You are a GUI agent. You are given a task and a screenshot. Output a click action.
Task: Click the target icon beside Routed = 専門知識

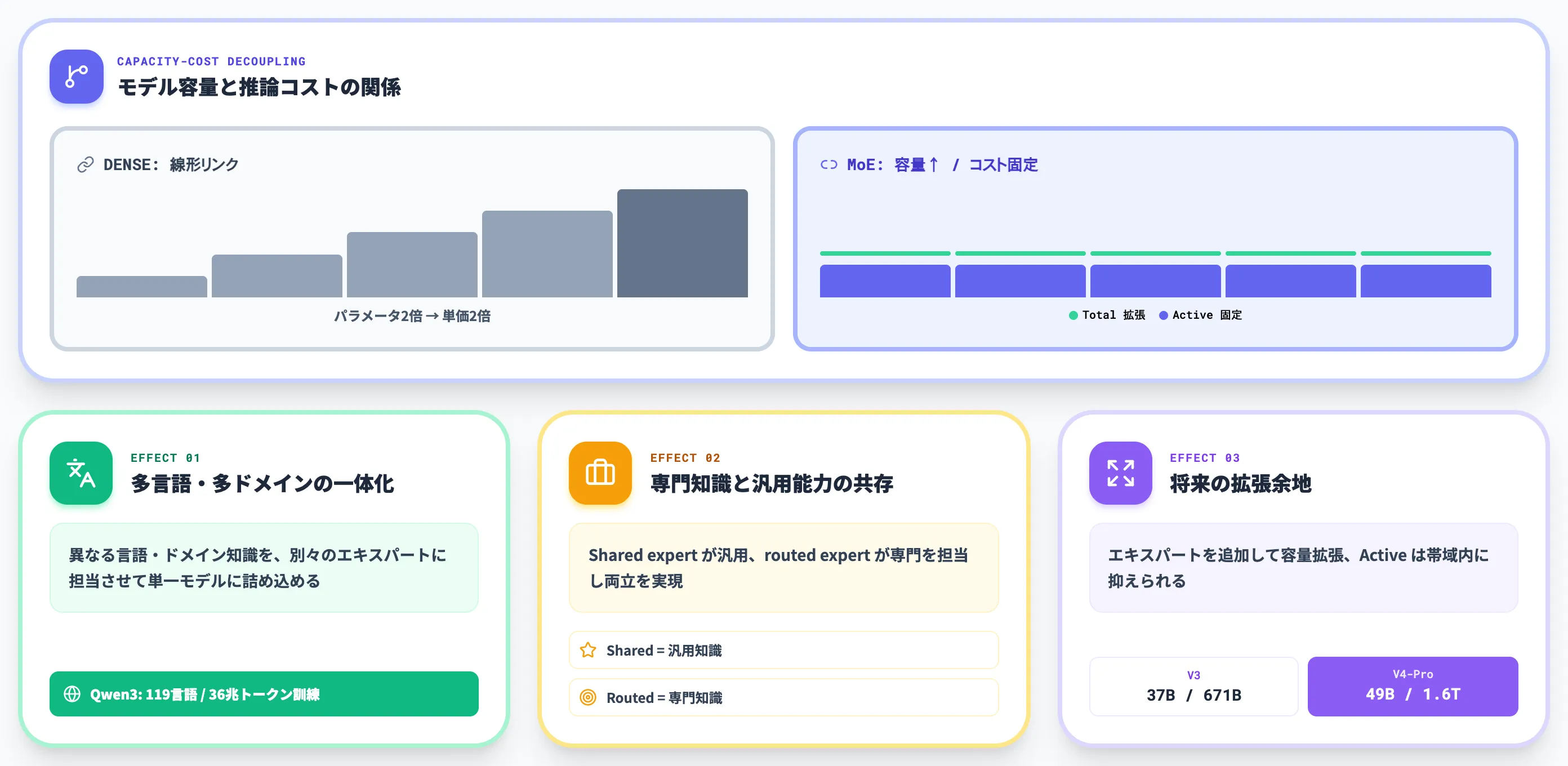(x=588, y=697)
